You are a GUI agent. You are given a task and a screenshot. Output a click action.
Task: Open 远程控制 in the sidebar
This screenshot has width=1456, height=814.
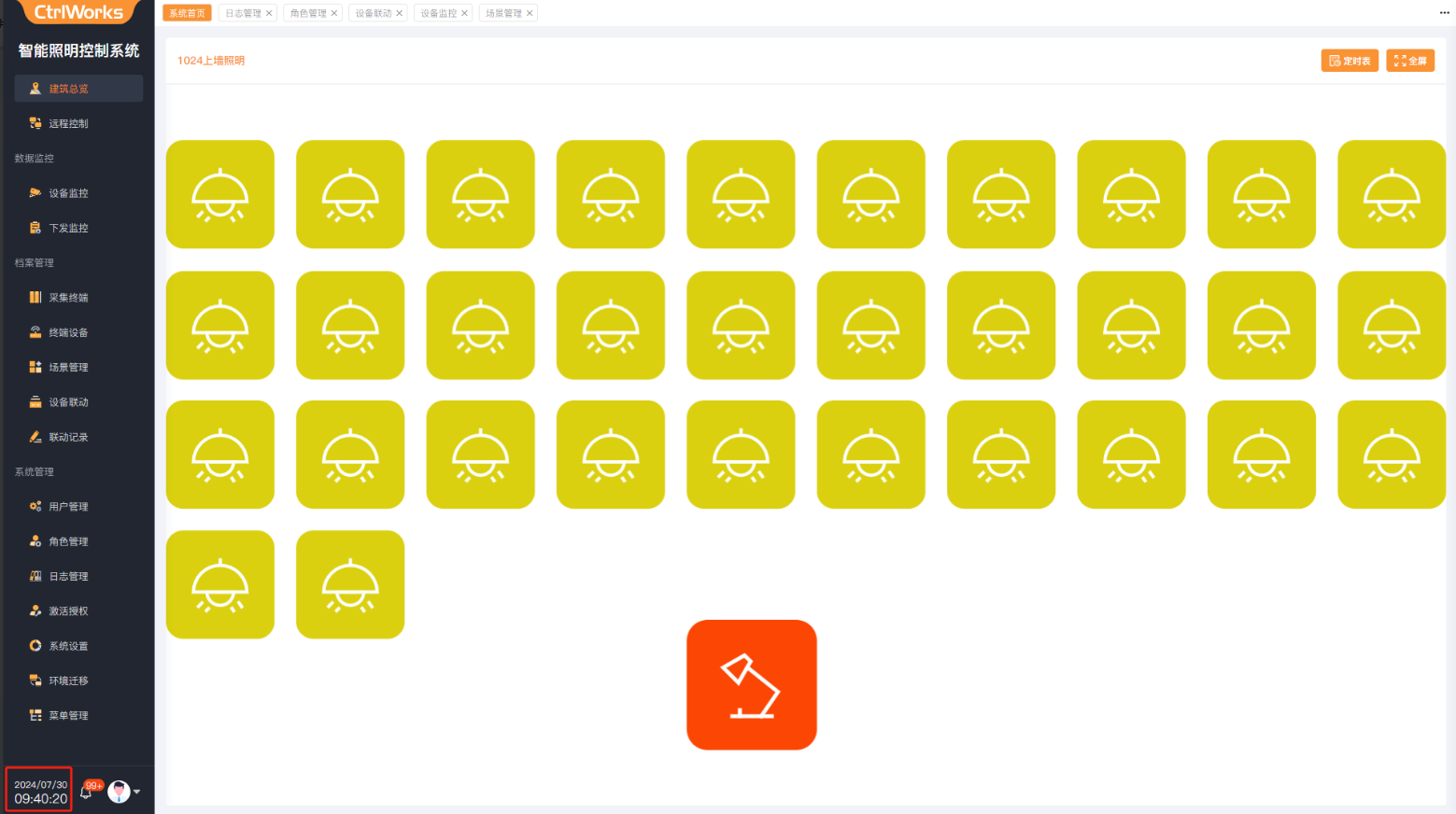click(x=68, y=123)
